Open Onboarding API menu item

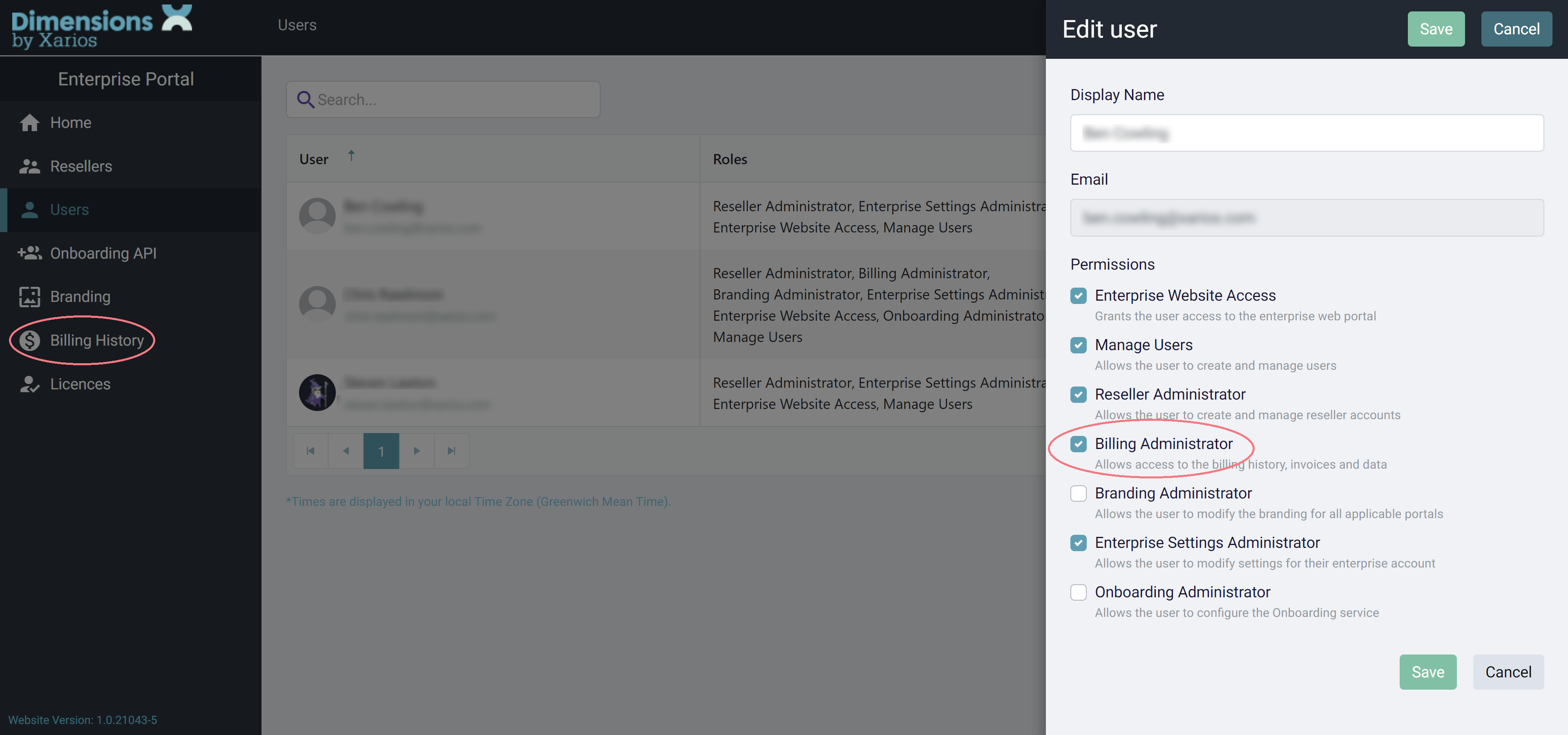130,253
